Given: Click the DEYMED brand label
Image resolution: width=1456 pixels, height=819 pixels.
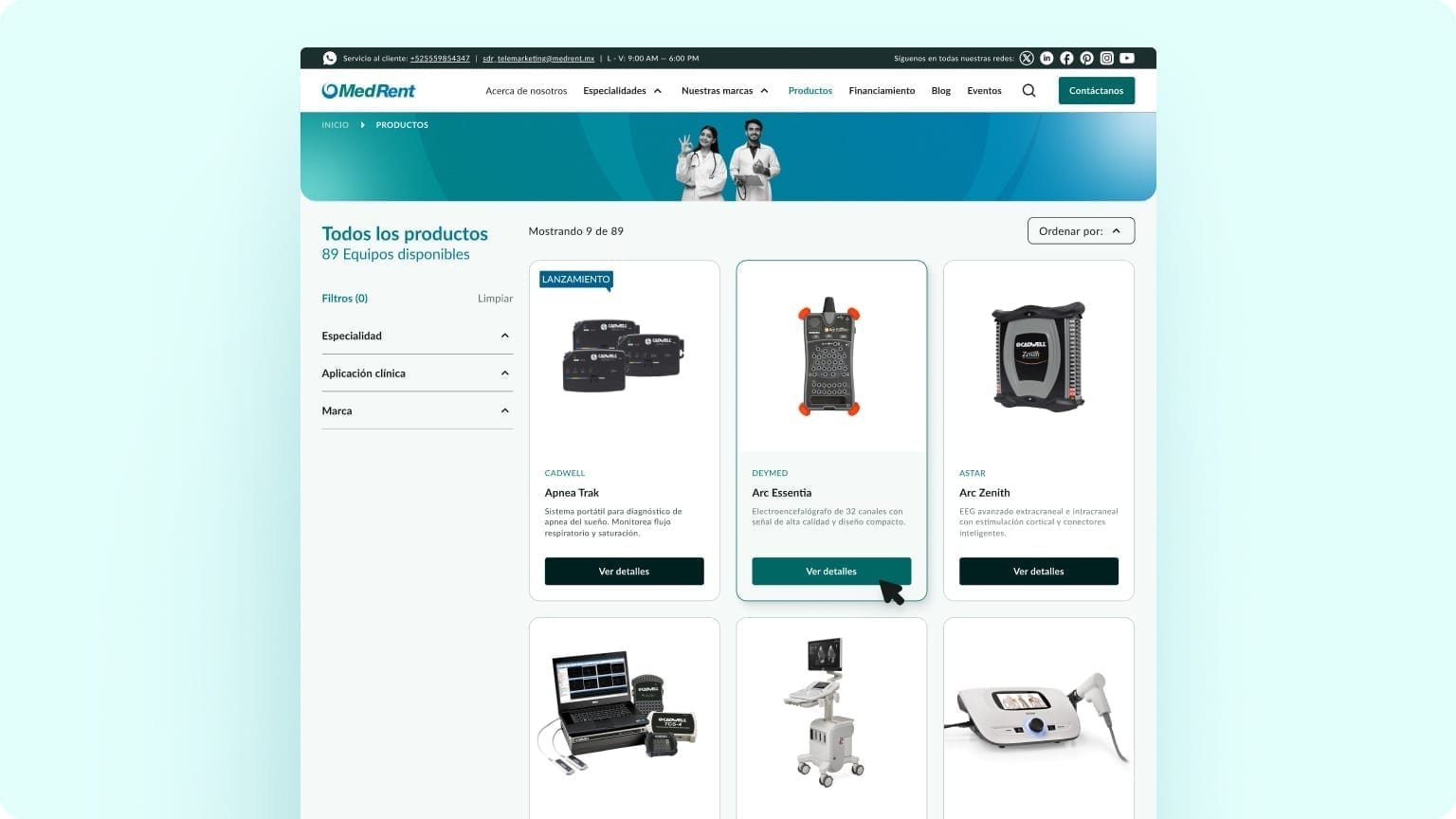Looking at the screenshot, I should (x=770, y=473).
